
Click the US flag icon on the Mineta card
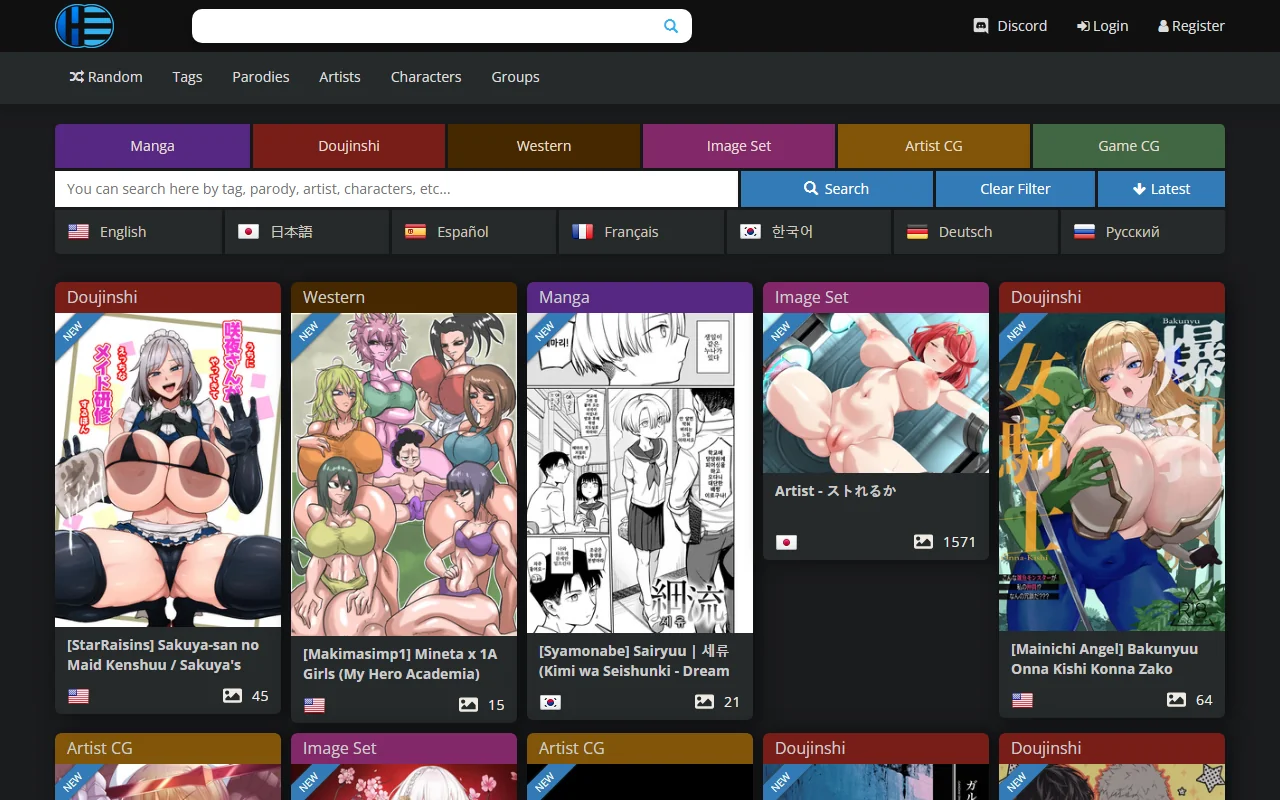(x=314, y=705)
